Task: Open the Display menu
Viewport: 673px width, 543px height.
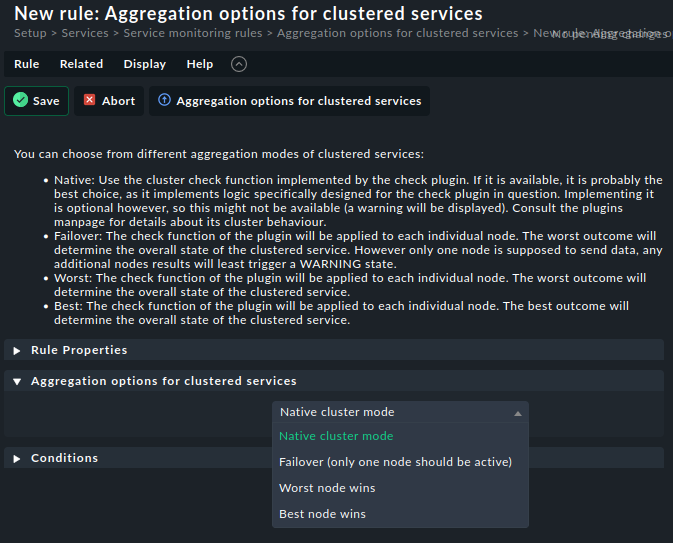Action: (x=144, y=64)
